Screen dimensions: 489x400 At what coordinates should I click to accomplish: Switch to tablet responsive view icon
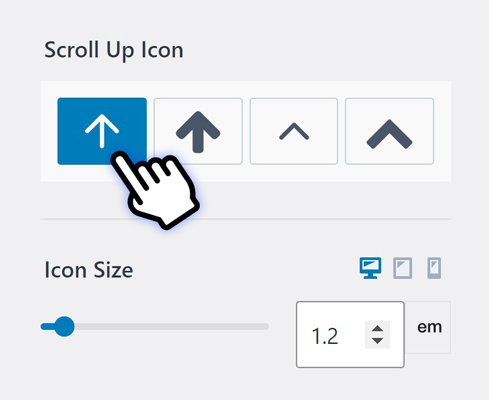click(402, 268)
